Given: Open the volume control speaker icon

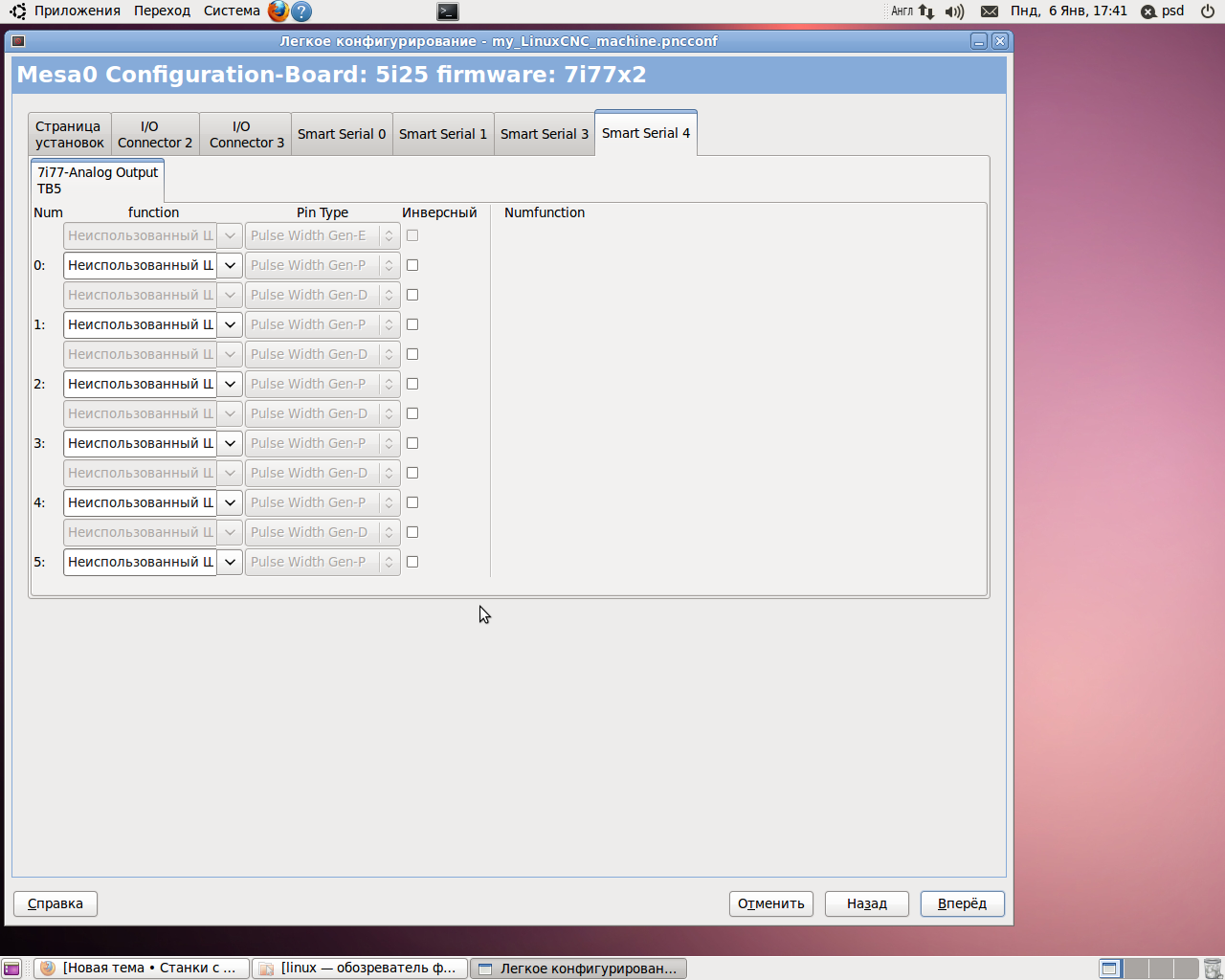Looking at the screenshot, I should [954, 11].
